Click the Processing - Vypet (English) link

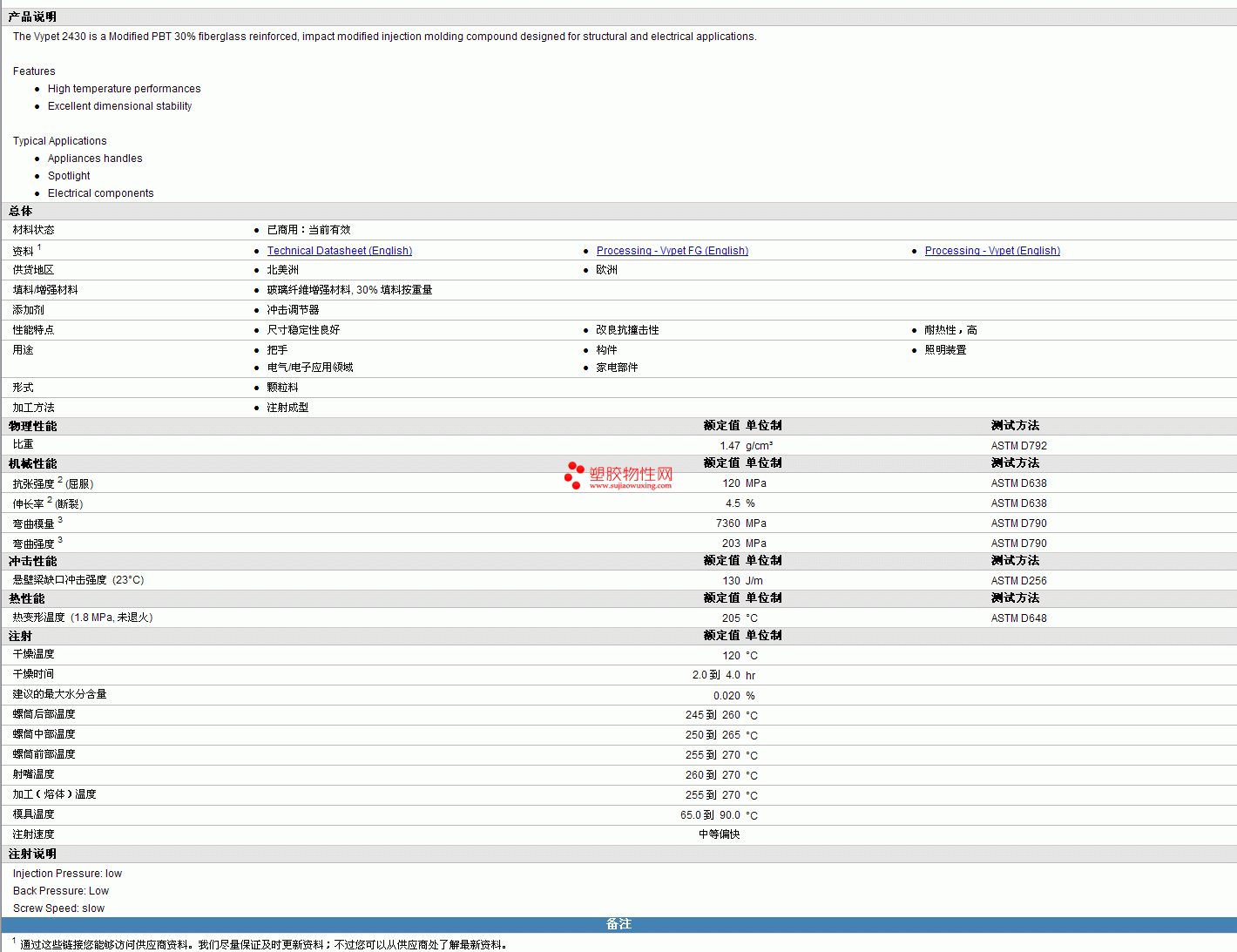point(992,251)
